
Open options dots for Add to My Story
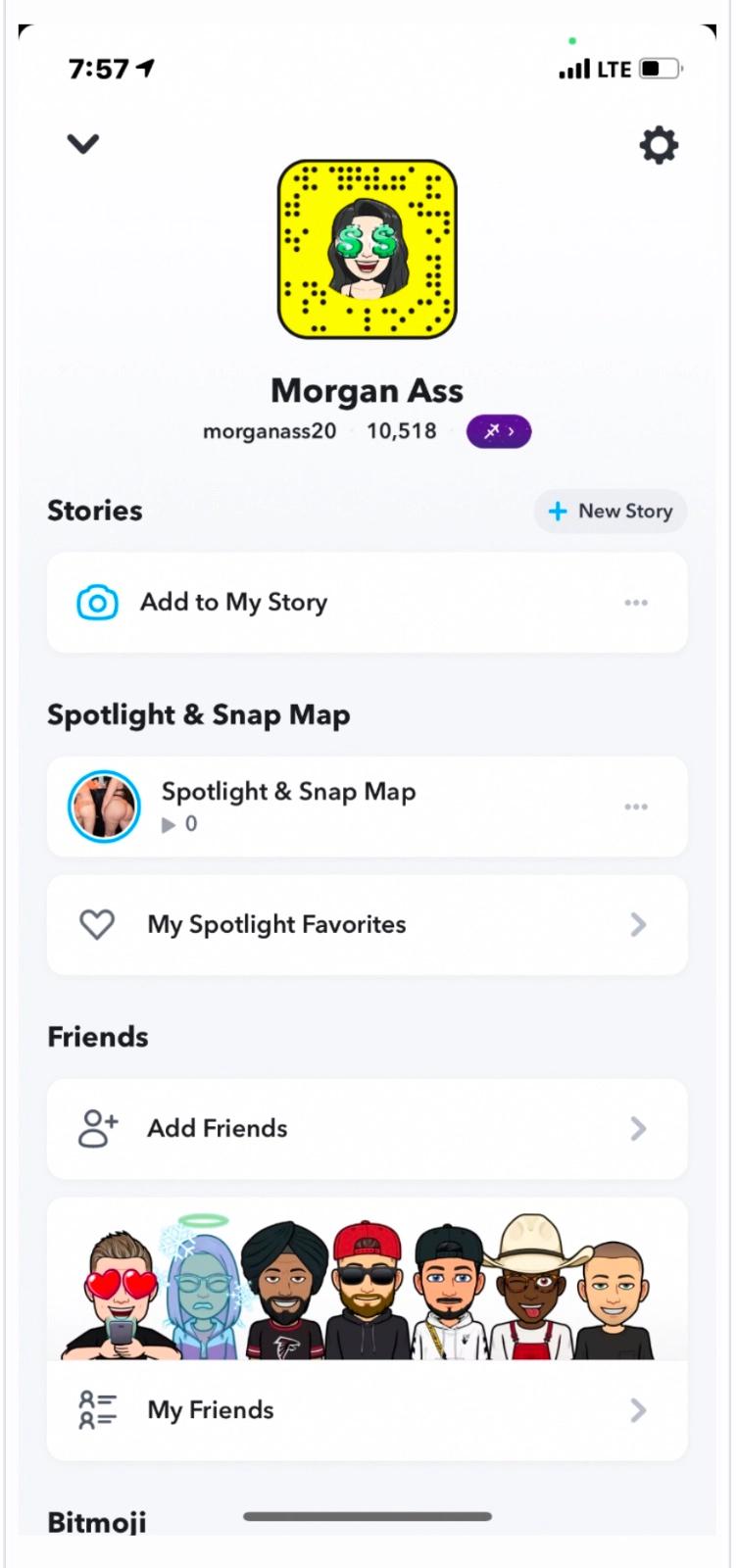coord(636,603)
